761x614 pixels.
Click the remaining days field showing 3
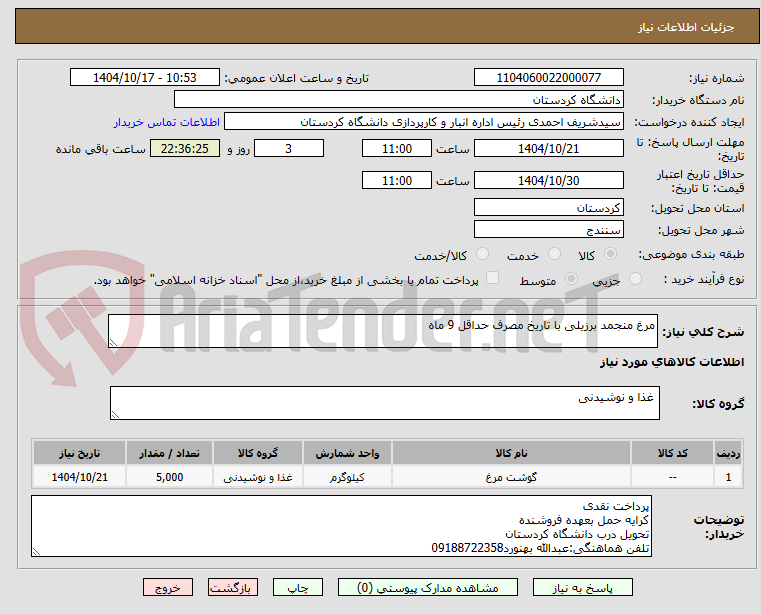[289, 149]
